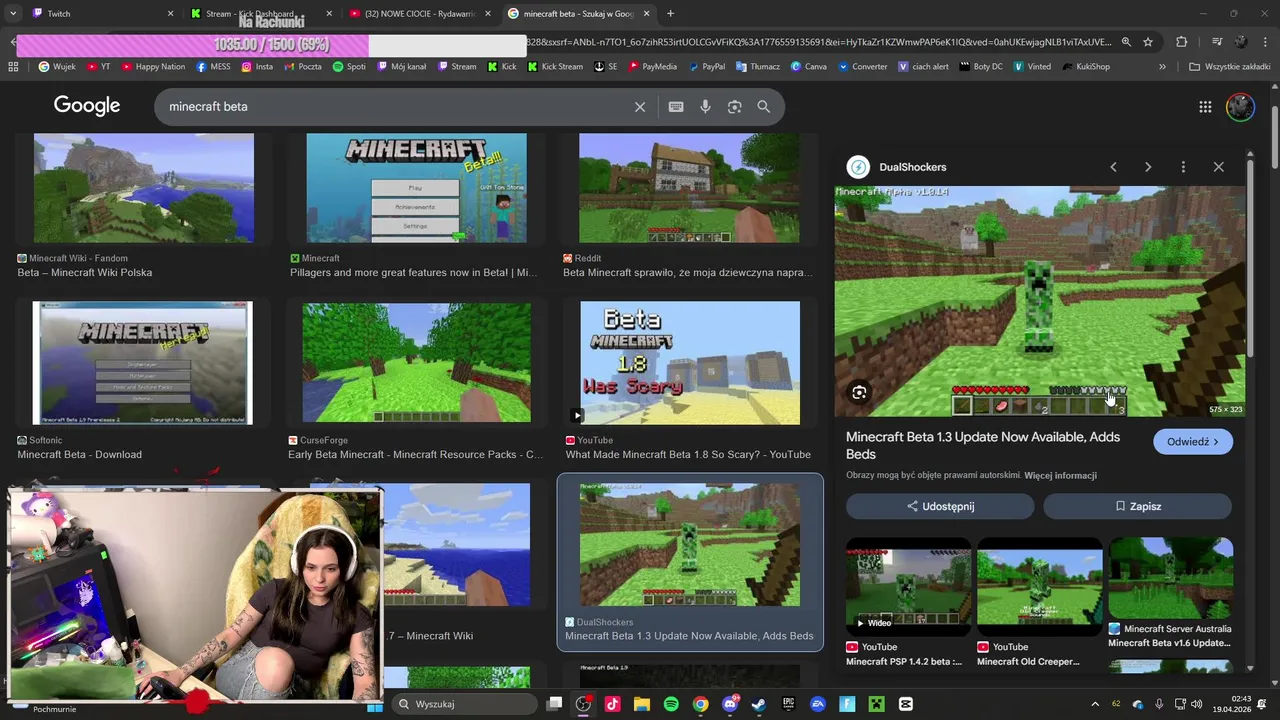Image resolution: width=1280 pixels, height=720 pixels.
Task: Open the Minecraft PSP 1.4.2 beta video thumbnail
Action: (x=908, y=587)
